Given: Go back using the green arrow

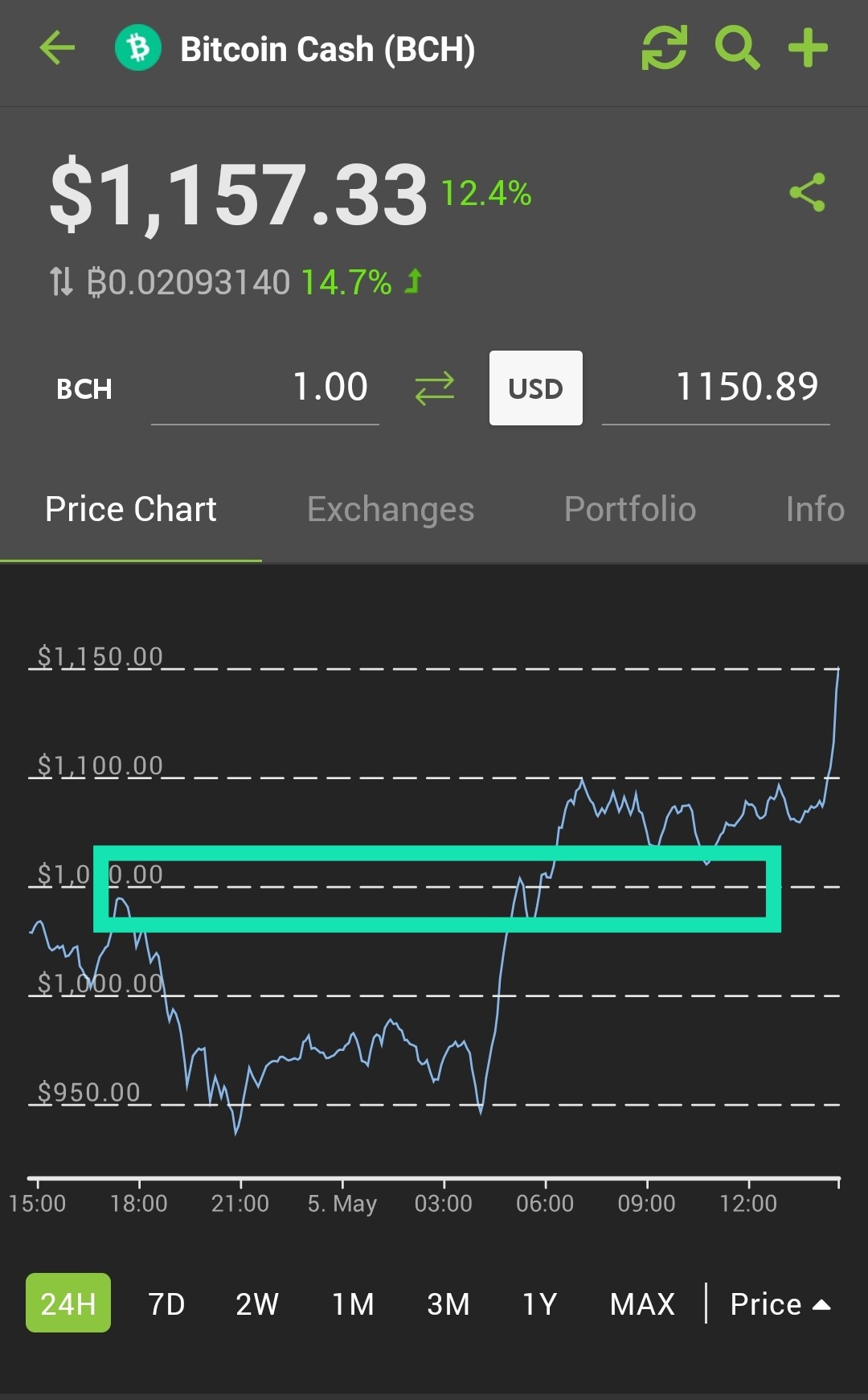Looking at the screenshot, I should coord(57,48).
